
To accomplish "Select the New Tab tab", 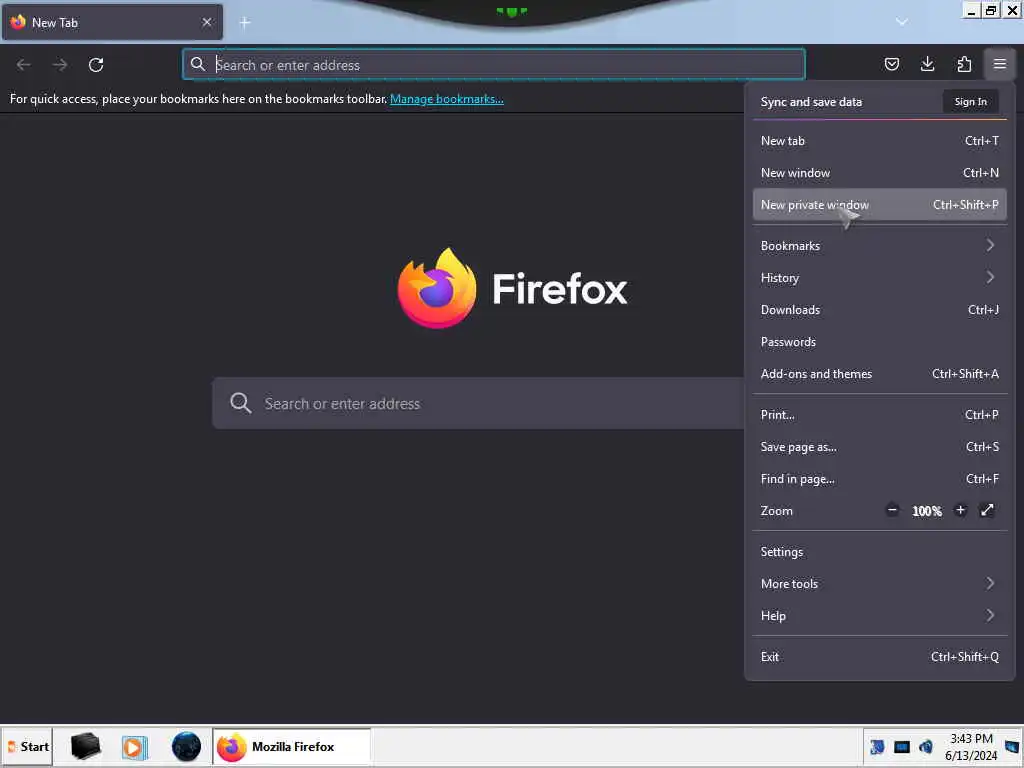I will (x=112, y=22).
